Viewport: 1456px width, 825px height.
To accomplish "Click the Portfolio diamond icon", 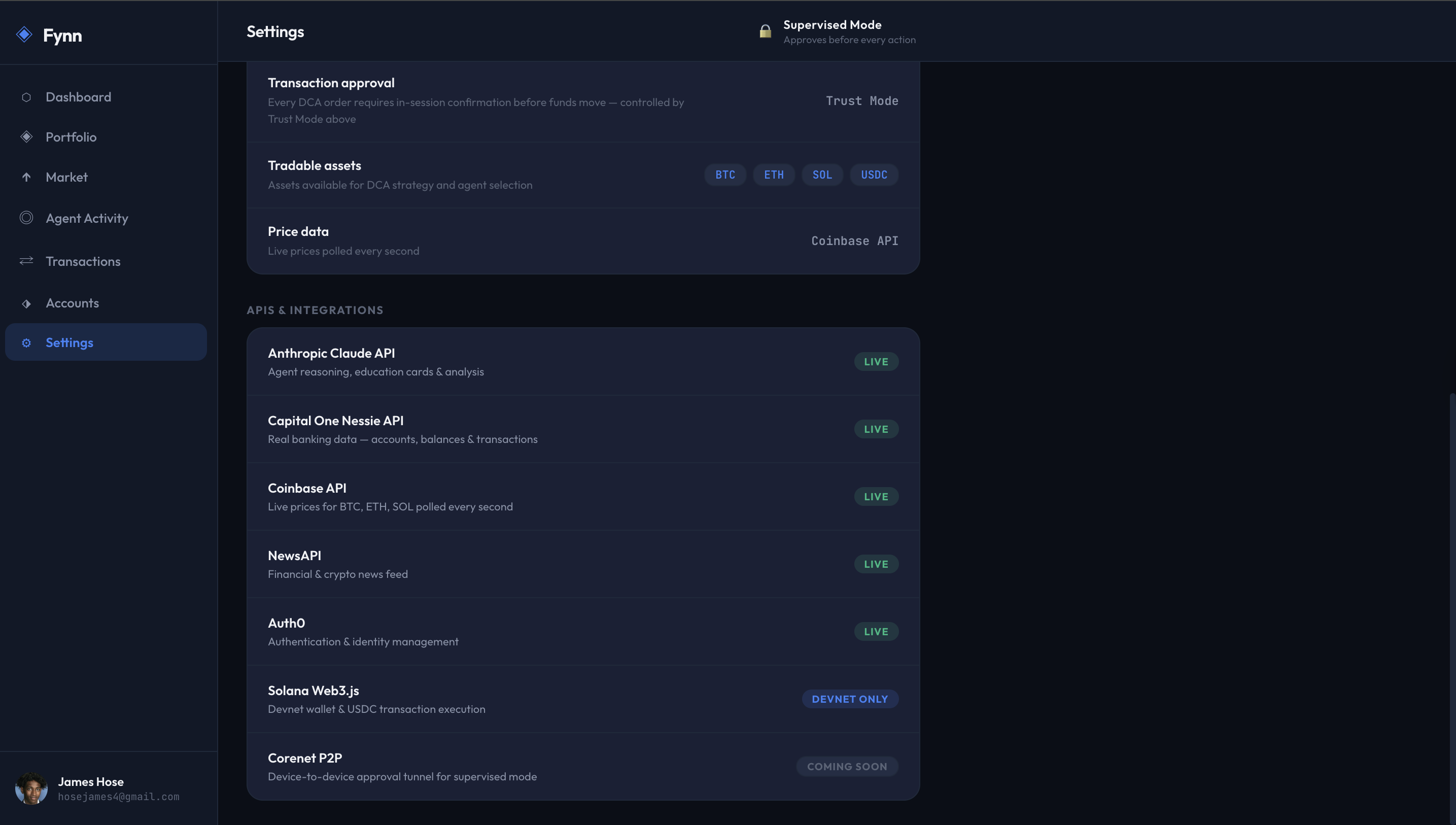I will coord(26,137).
